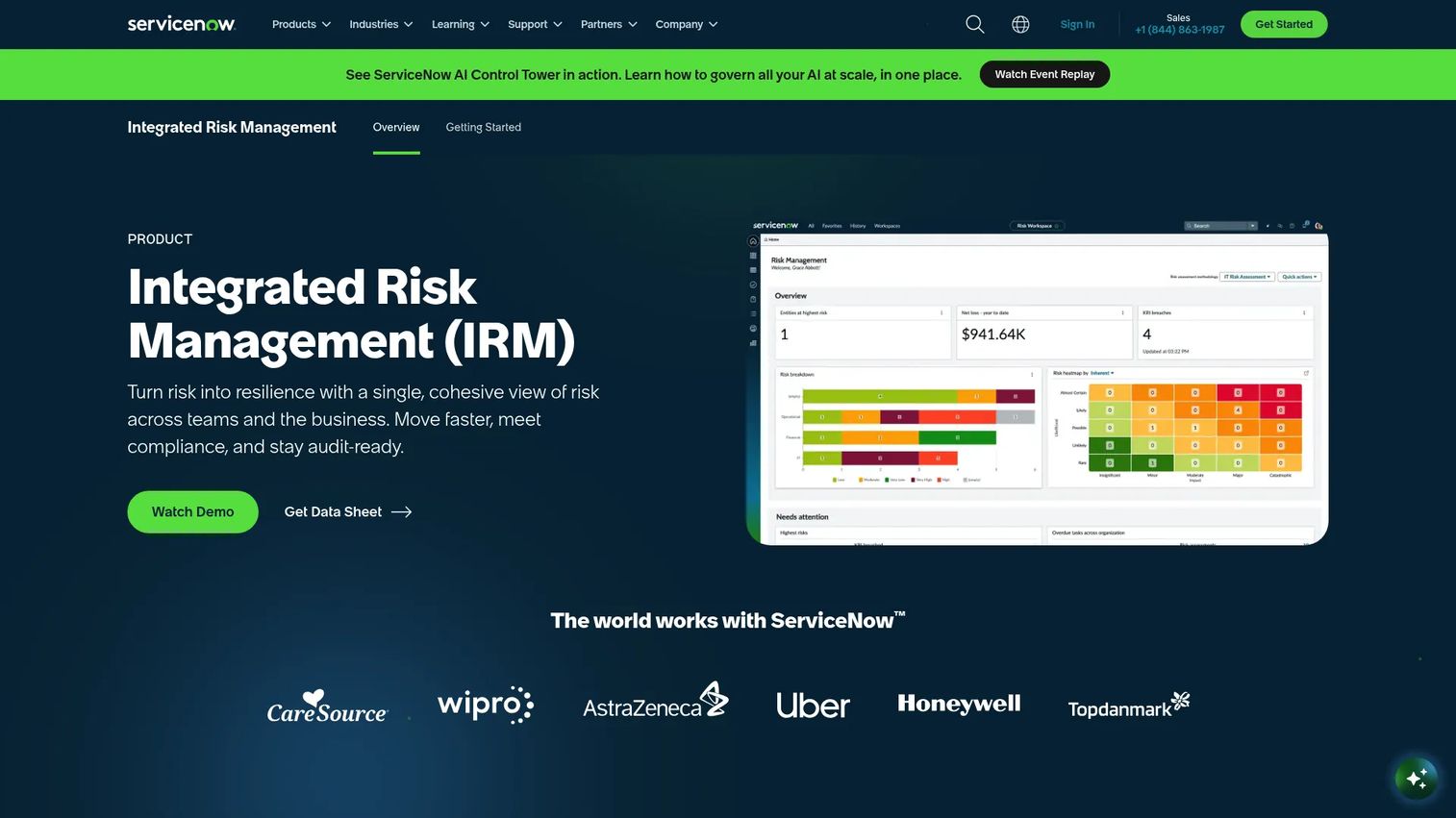This screenshot has height=818, width=1456.
Task: Click the arrow next to Get Data Sheet
Action: [x=402, y=512]
